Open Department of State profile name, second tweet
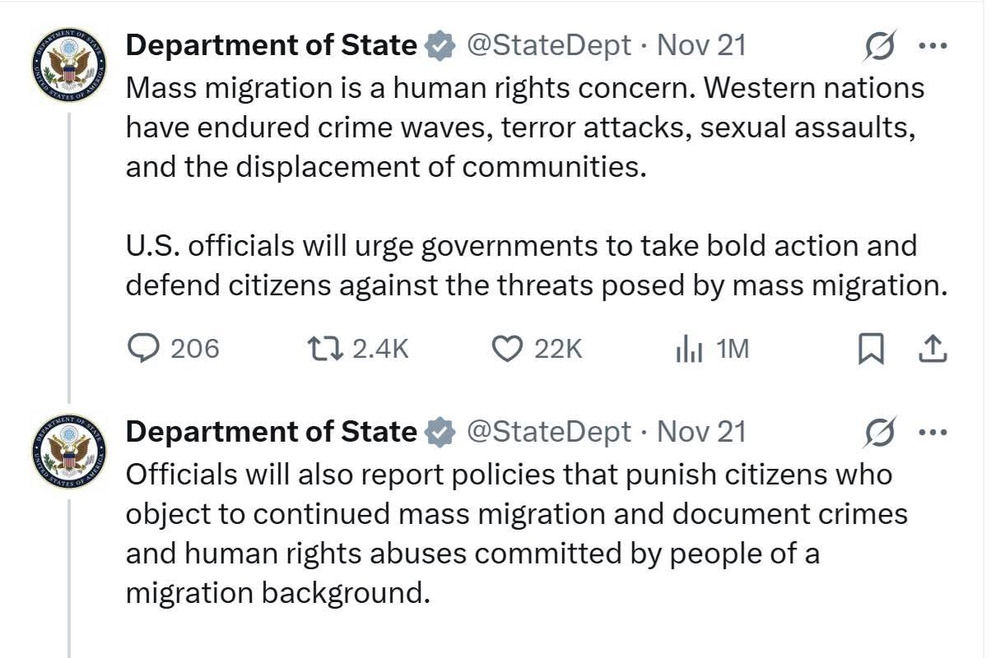The image size is (1000, 658). click(270, 431)
